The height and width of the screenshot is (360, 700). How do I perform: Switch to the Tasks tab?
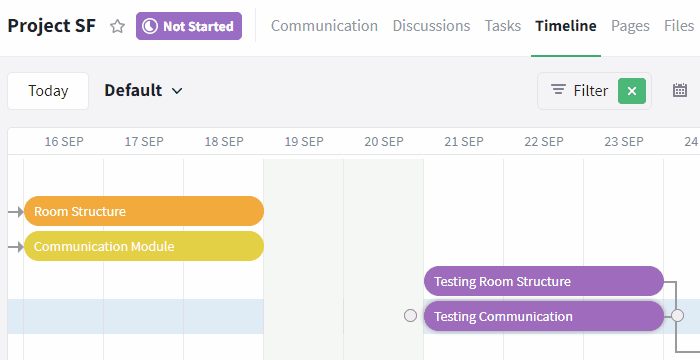coord(503,26)
